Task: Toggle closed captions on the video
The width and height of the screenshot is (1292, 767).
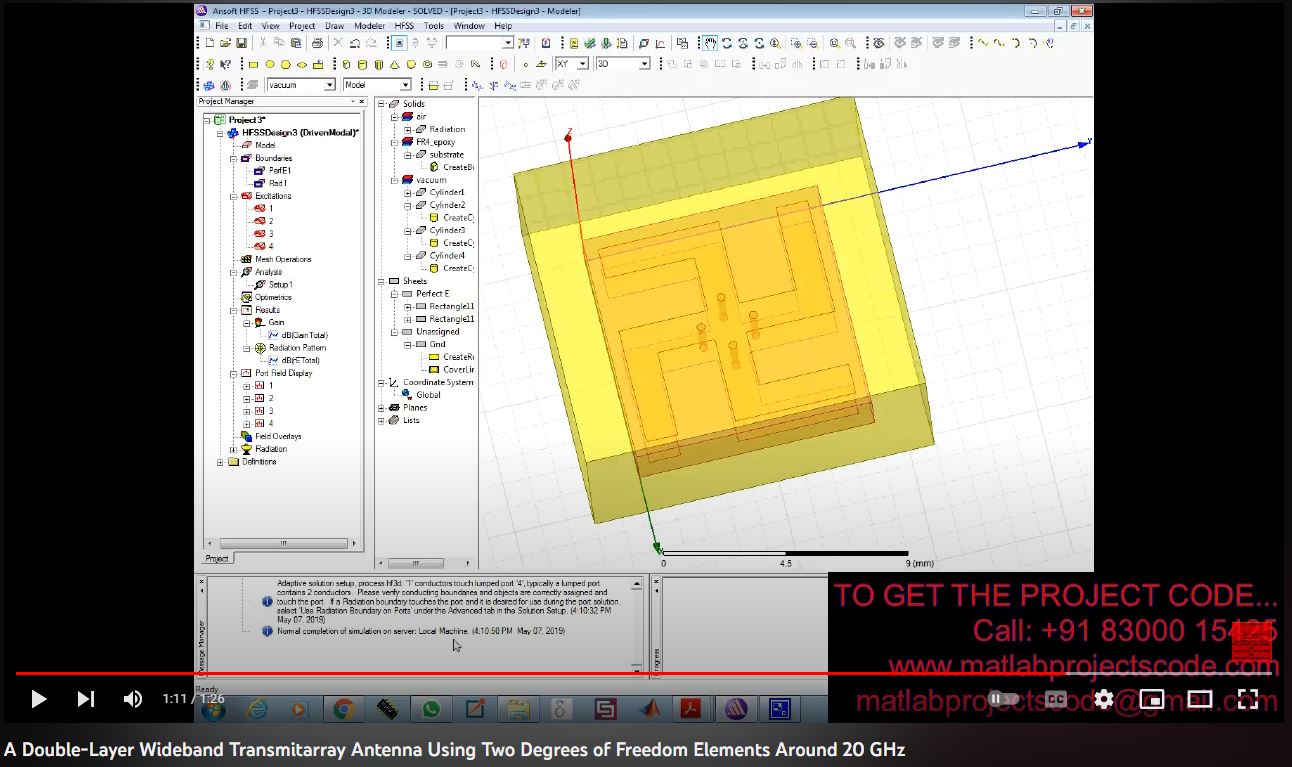Action: (1055, 699)
